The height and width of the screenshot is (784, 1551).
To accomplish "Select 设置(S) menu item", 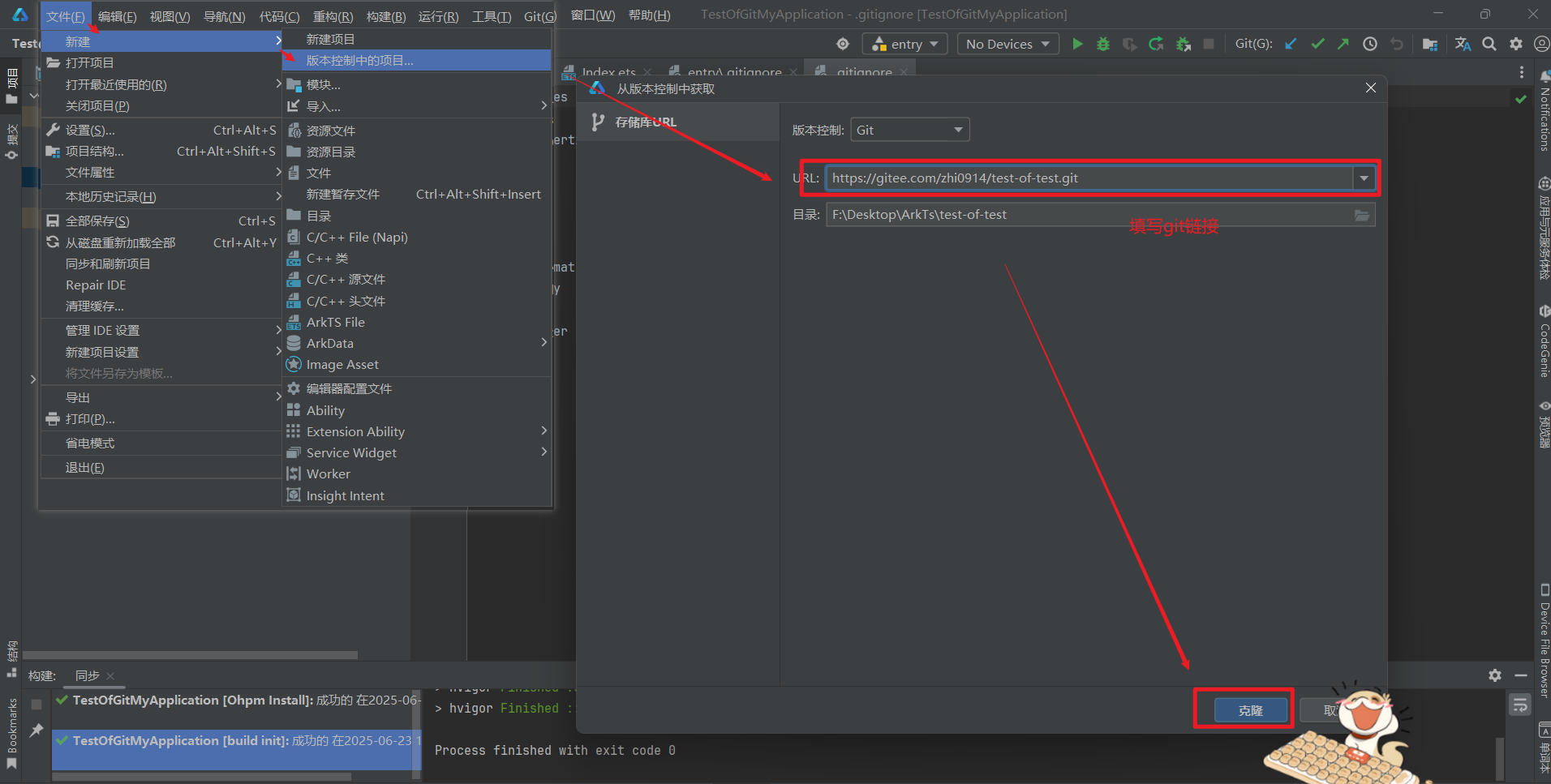I will point(161,130).
